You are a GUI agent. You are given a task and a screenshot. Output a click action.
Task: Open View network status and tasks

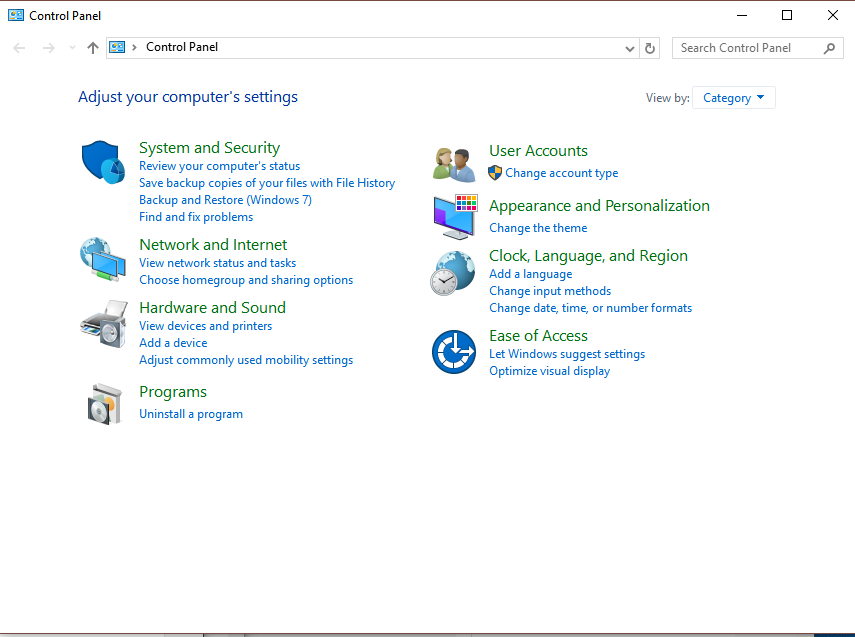point(218,263)
